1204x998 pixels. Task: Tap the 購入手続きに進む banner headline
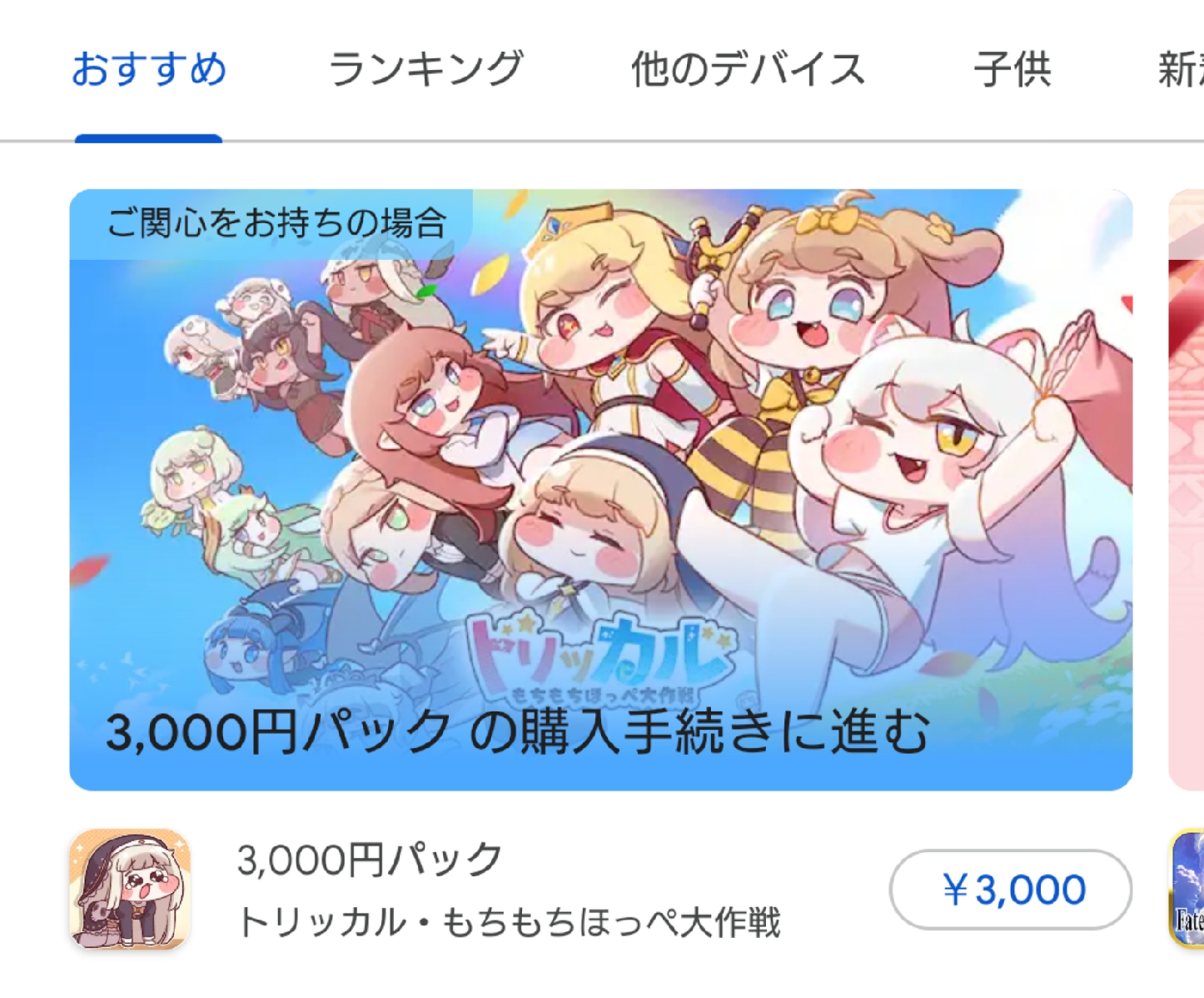click(516, 731)
